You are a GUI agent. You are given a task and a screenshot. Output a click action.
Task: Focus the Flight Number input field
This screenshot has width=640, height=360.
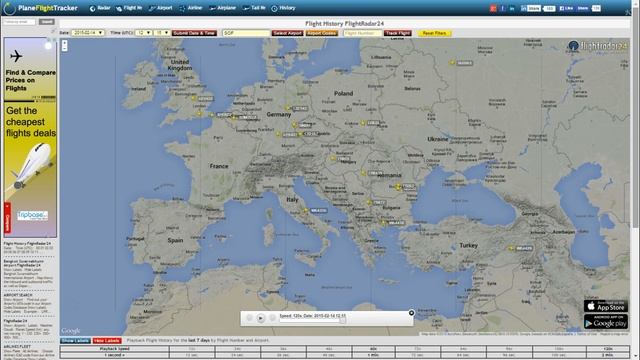click(x=362, y=33)
